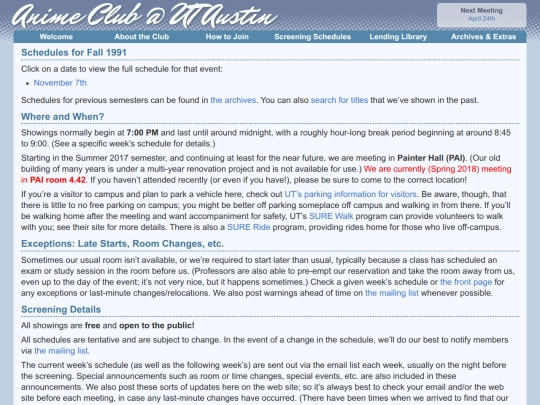This screenshot has height=405, width=540.
Task: Open the How to Join page
Action: (227, 37)
